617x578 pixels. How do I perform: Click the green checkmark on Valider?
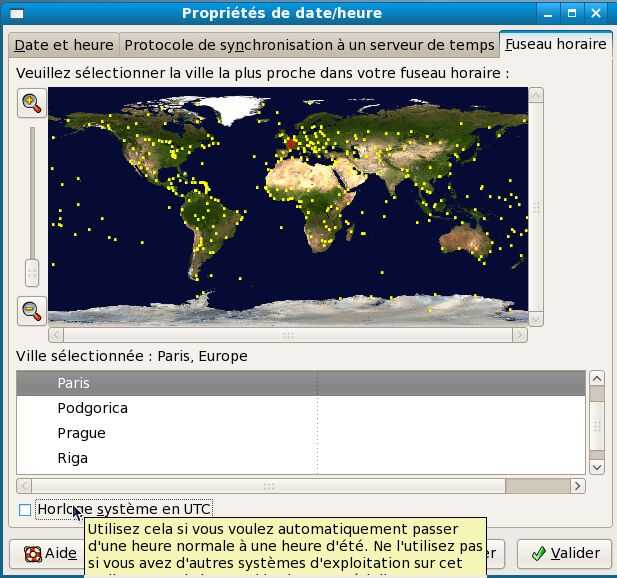tap(538, 553)
